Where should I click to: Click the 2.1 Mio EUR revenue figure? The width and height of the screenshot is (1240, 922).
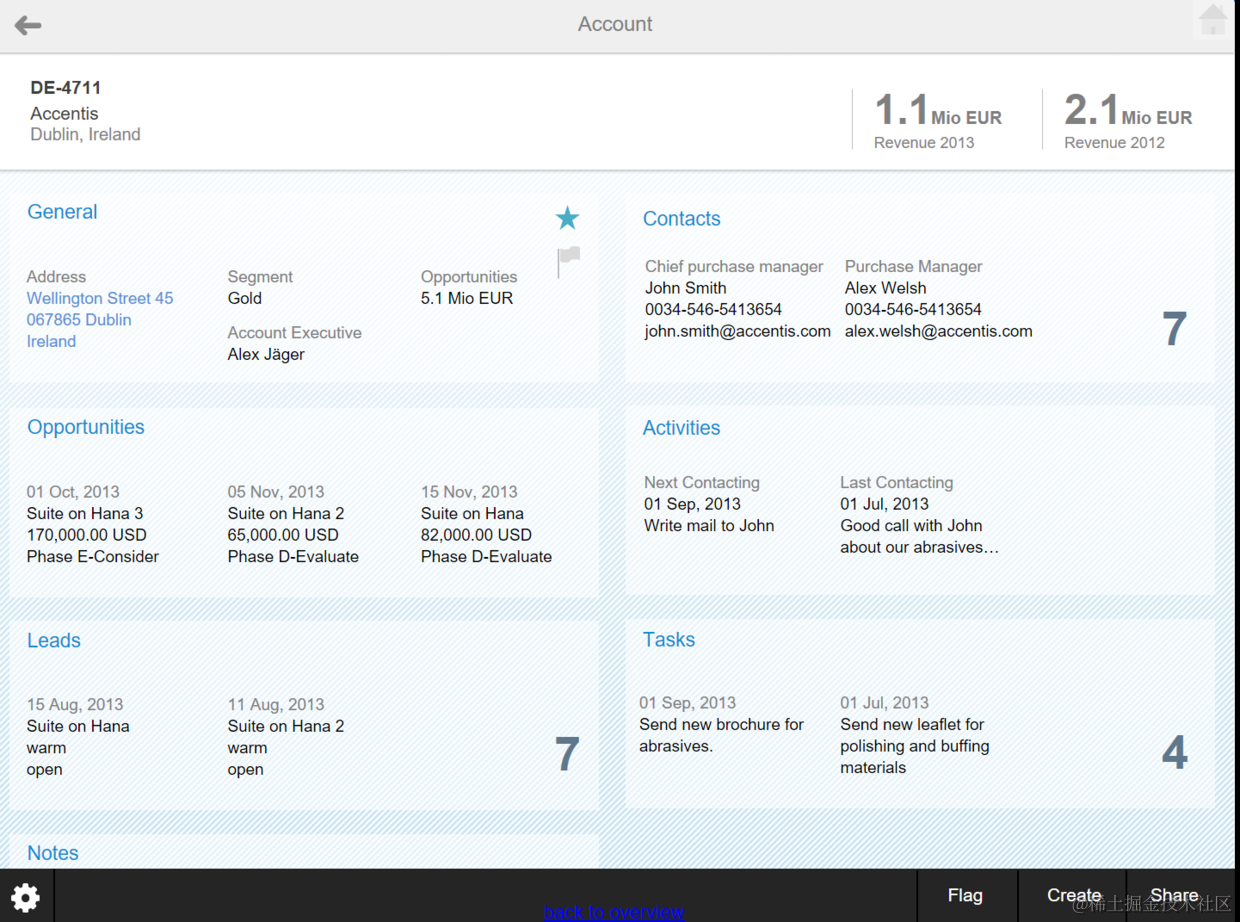point(1128,111)
